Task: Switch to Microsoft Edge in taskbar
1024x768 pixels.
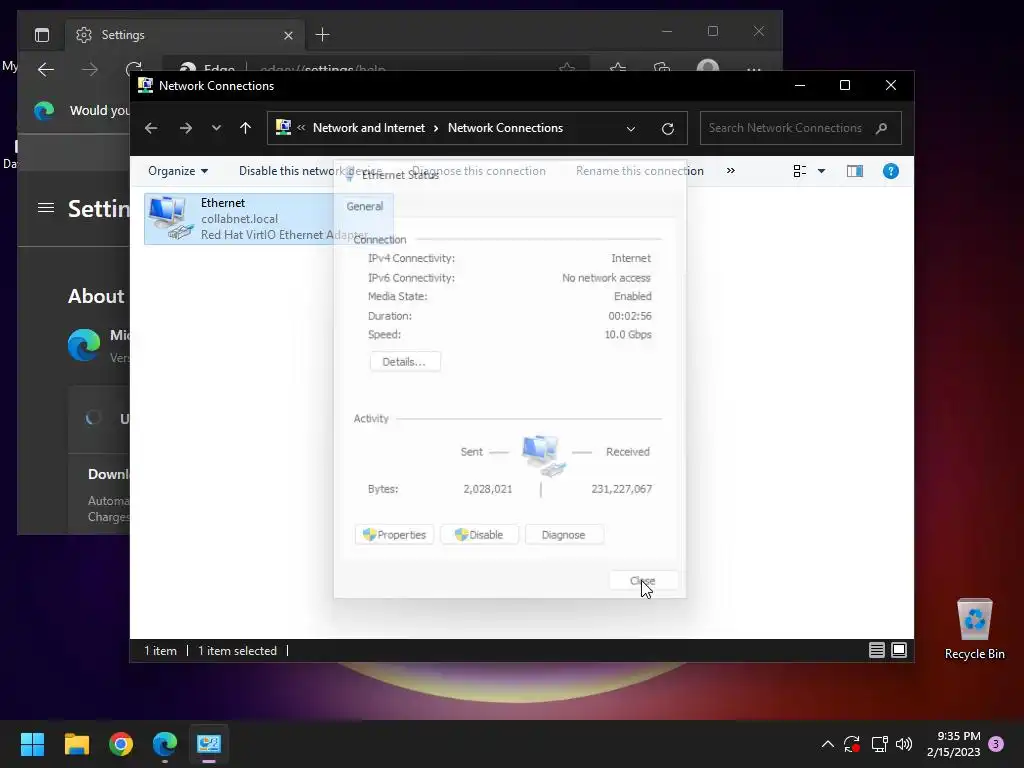Action: click(165, 744)
